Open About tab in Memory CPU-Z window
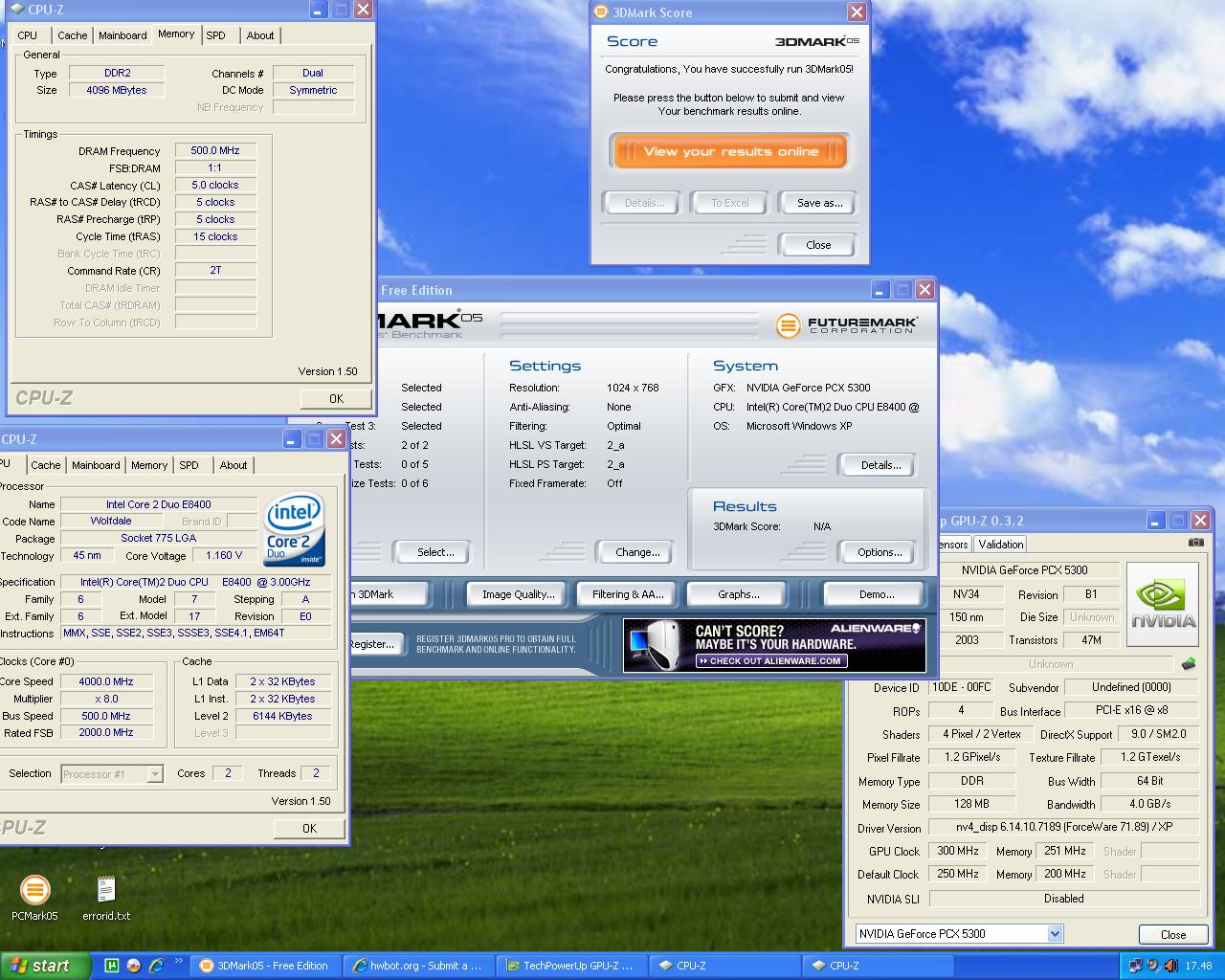This screenshot has height=980, width=1225. pyautogui.click(x=260, y=35)
